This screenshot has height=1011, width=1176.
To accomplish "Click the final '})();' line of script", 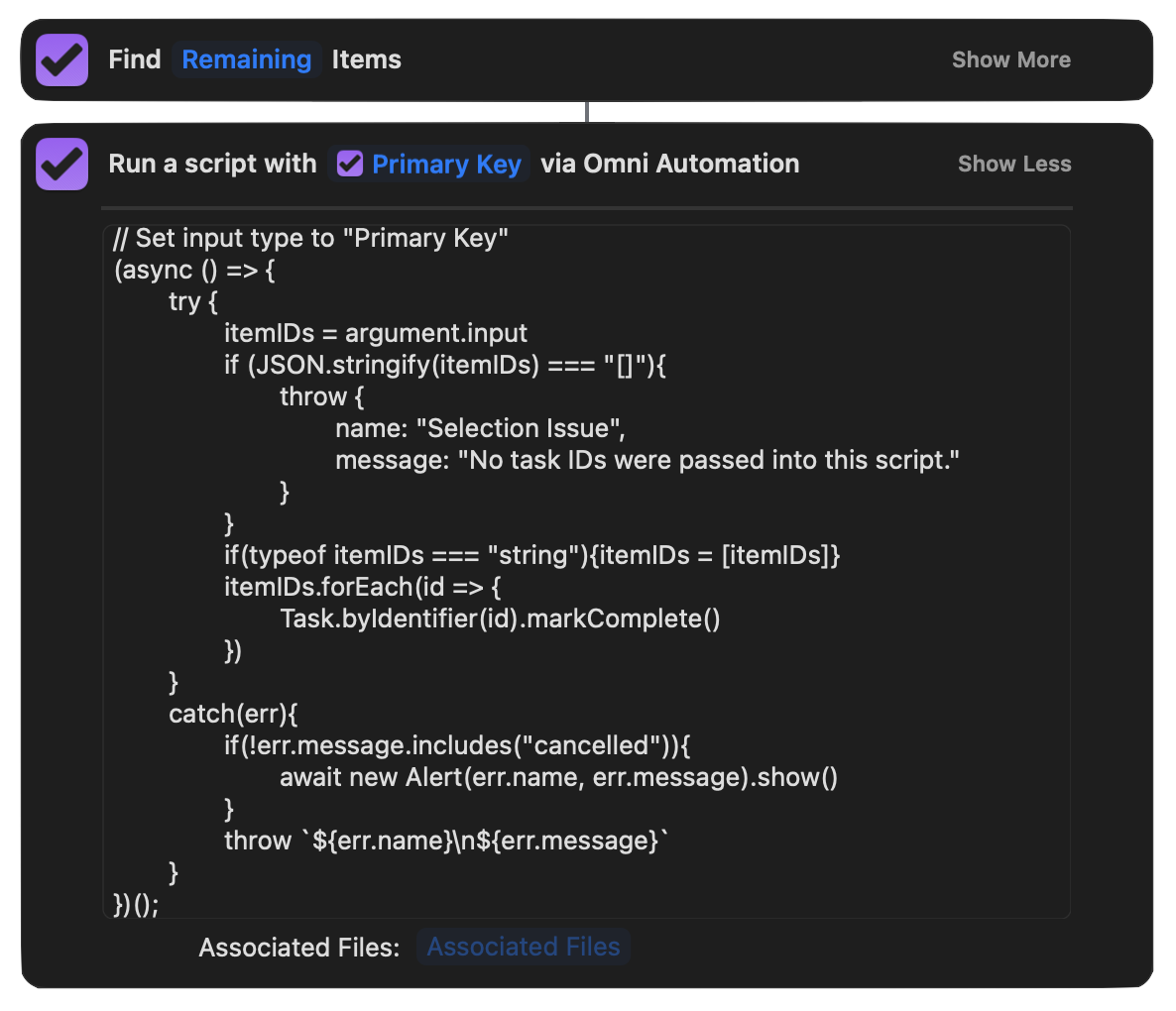I will coord(136,904).
